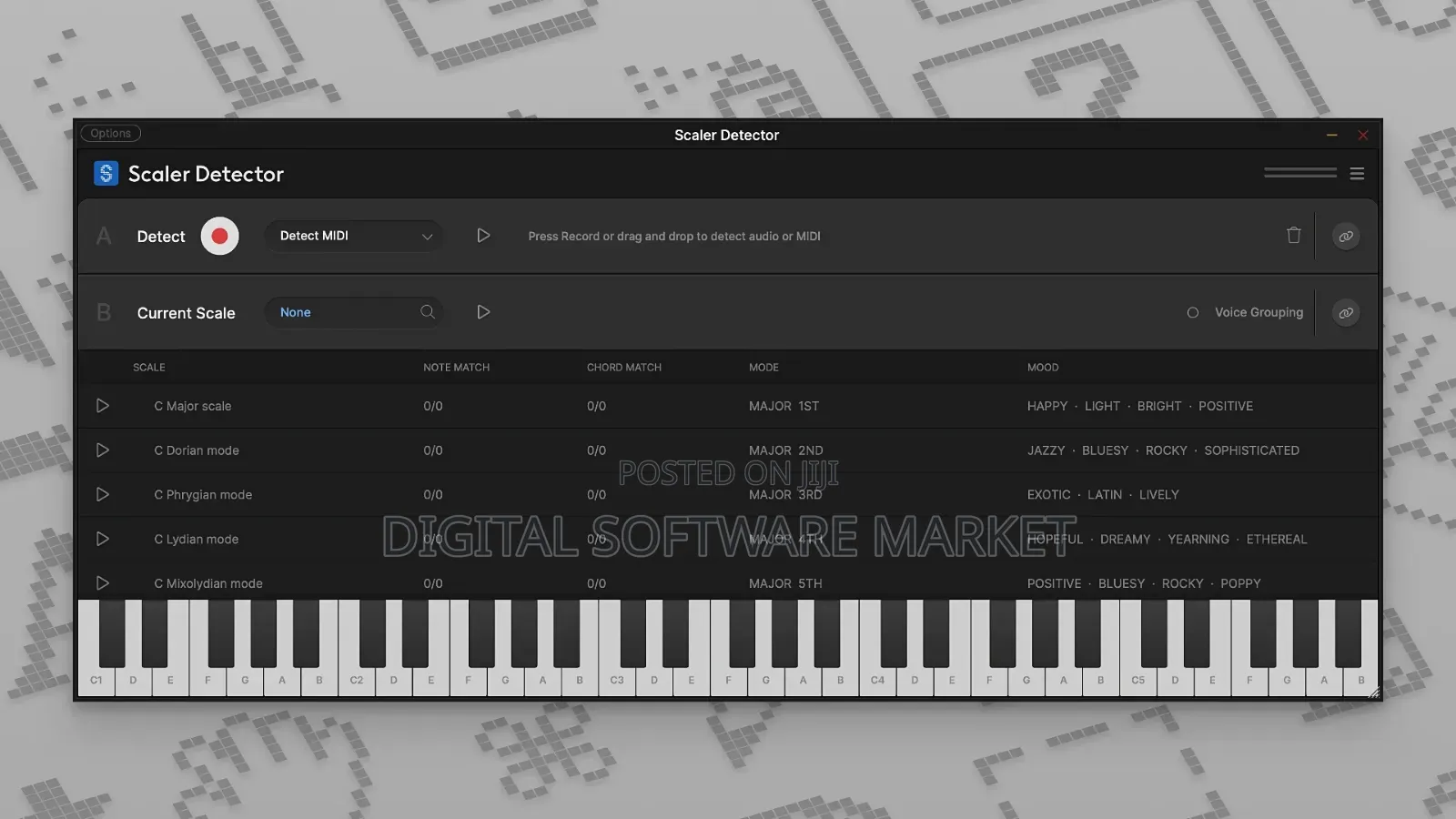Play the C Mixolydian mode row
Viewport: 1456px width, 819px height.
click(102, 583)
